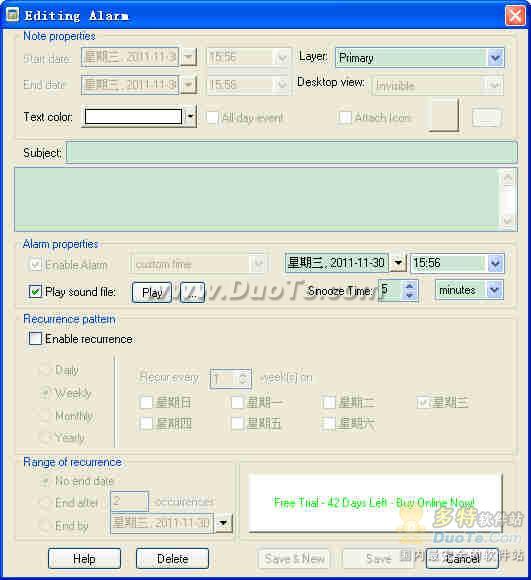This screenshot has width=531, height=580.
Task: Click the Help button
Action: click(x=84, y=559)
